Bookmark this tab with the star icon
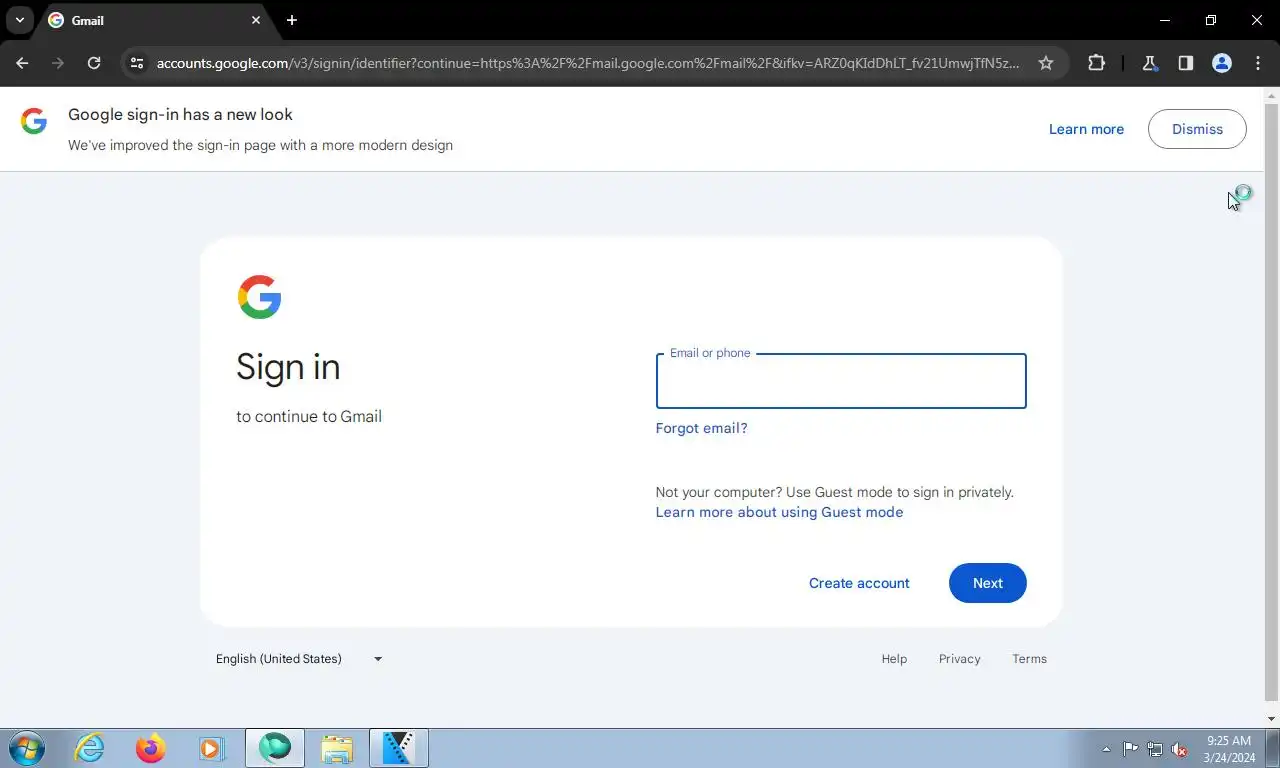 pyautogui.click(x=1046, y=63)
